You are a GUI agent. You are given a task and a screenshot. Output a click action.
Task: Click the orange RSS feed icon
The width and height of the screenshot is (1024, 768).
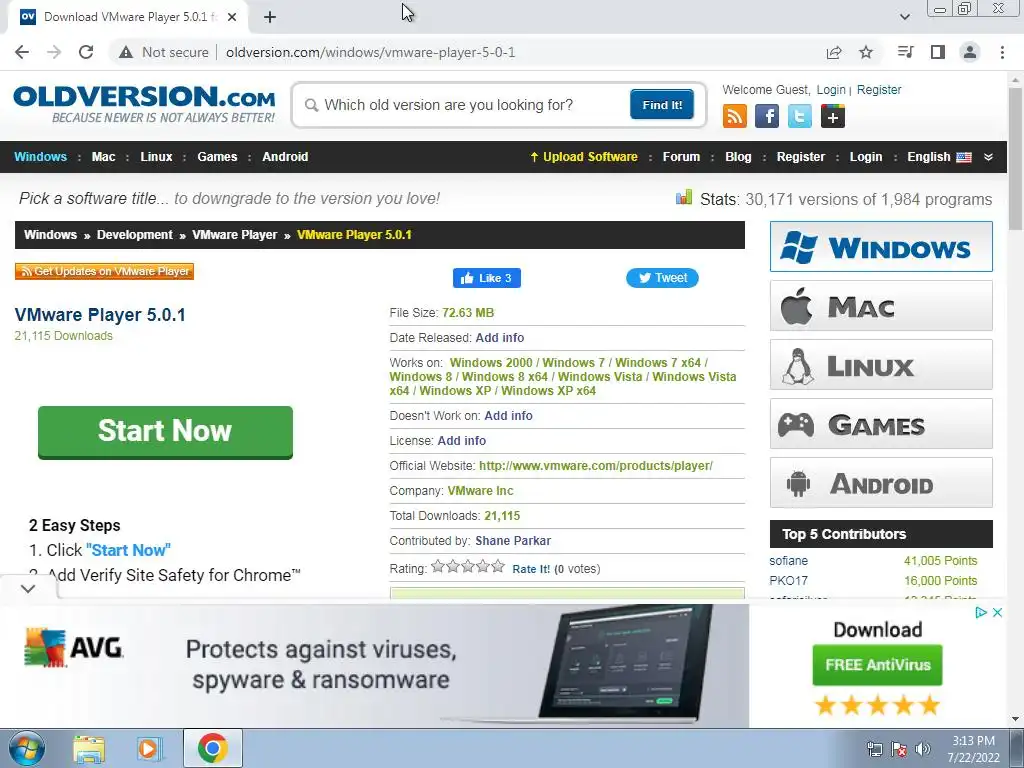(x=735, y=116)
